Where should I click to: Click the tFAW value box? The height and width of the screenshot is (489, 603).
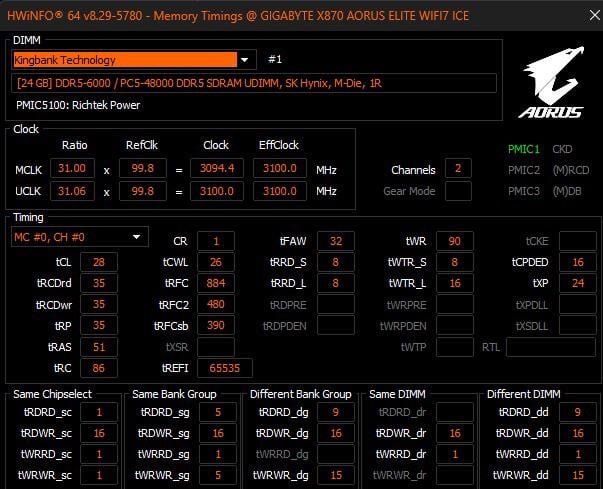(336, 241)
